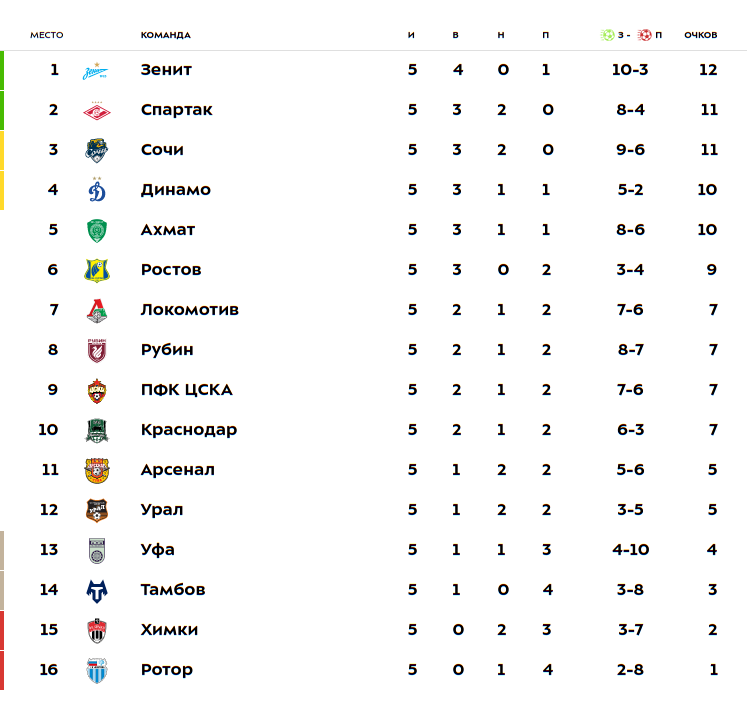Click the Химки team name
The width and height of the screenshot is (747, 720).
point(169,630)
